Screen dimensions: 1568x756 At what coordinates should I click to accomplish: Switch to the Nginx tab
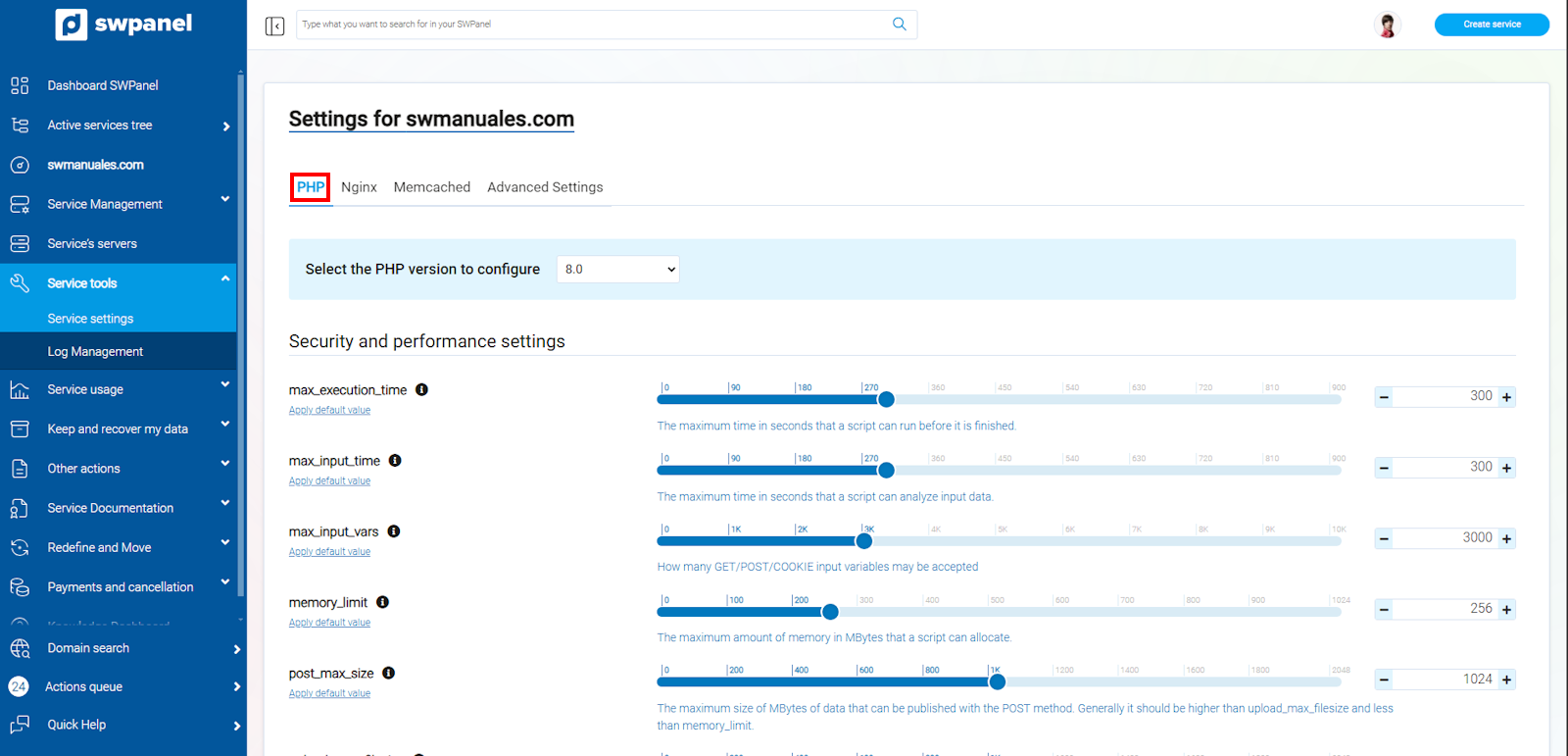pyautogui.click(x=359, y=187)
